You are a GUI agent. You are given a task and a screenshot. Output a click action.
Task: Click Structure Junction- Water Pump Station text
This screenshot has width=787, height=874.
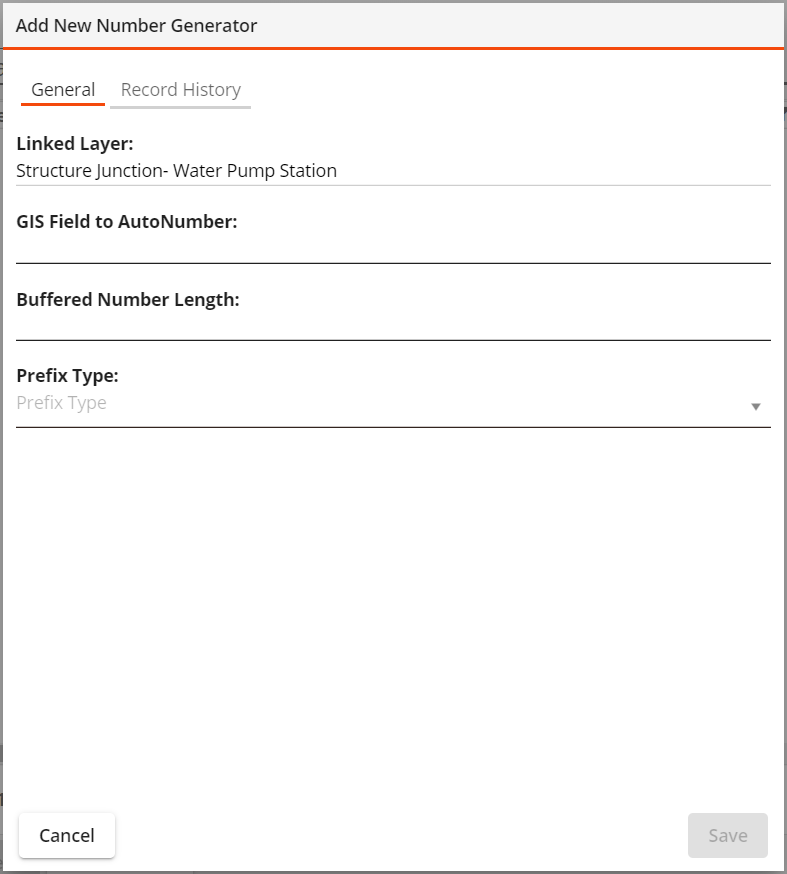[176, 171]
